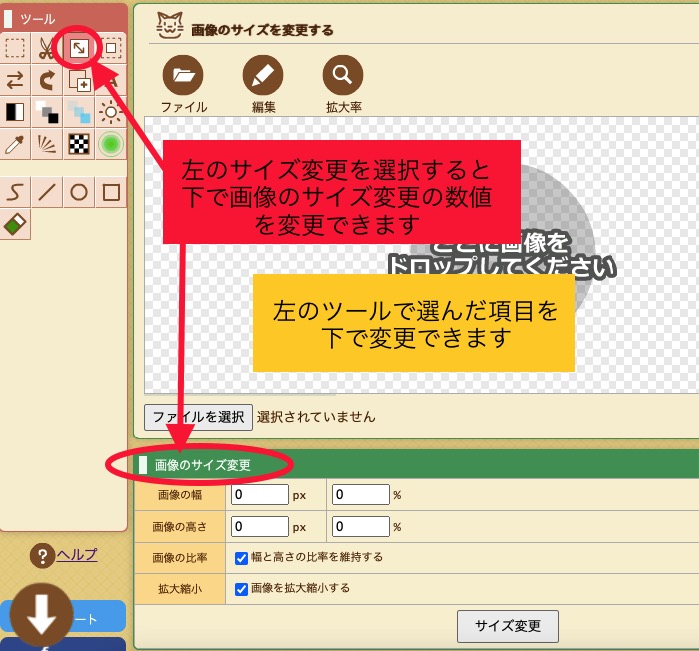
Task: Click the green circle color tool
Action: point(111,144)
